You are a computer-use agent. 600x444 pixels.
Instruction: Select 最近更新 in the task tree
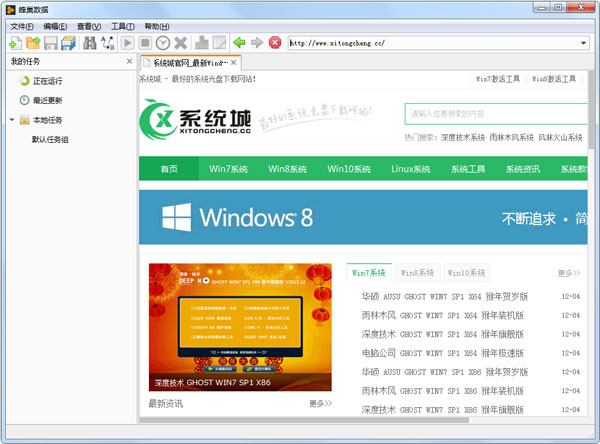[47, 100]
